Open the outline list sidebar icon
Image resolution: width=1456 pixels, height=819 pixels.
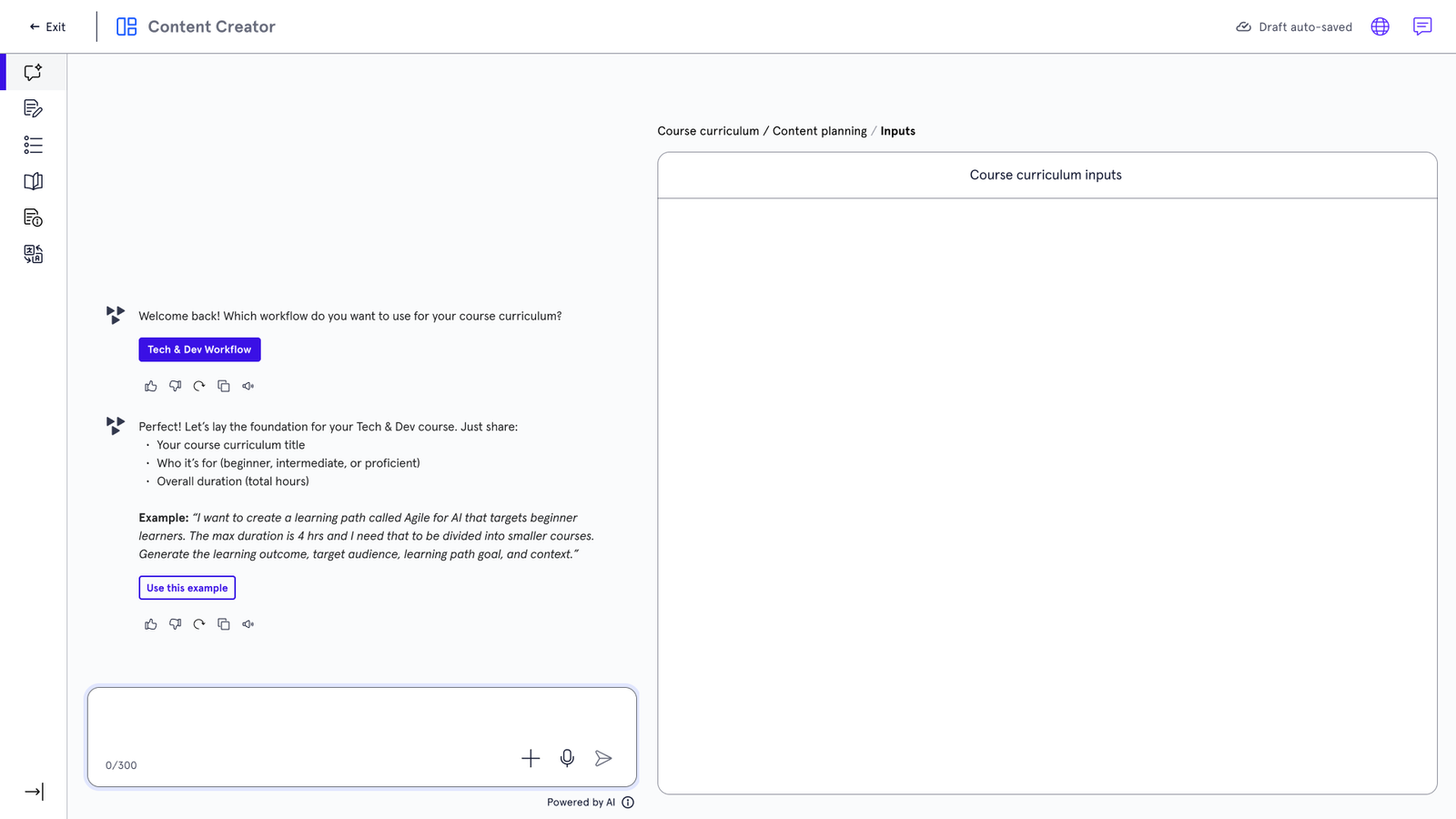33,145
